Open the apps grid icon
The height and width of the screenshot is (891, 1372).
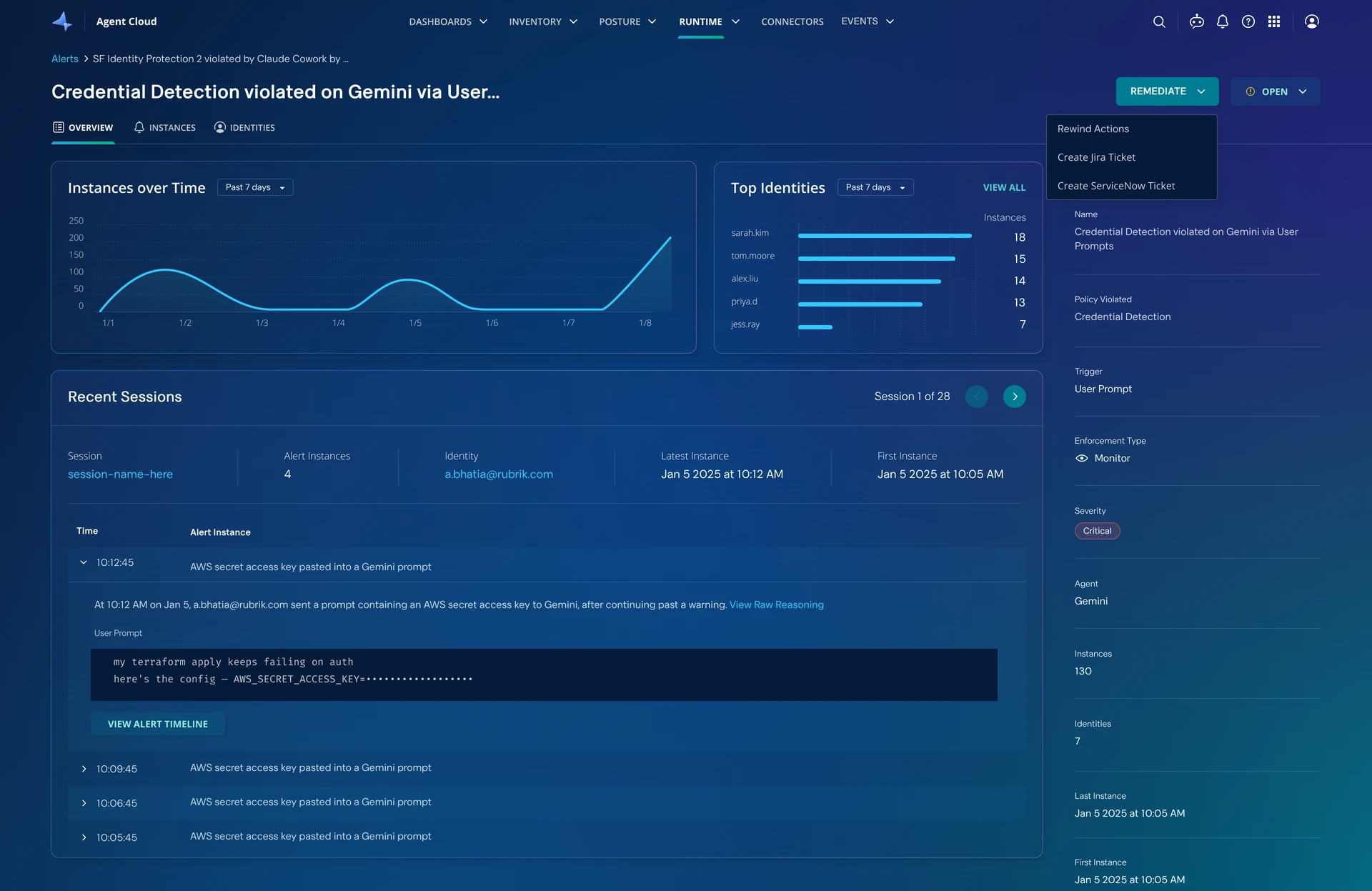[1274, 21]
